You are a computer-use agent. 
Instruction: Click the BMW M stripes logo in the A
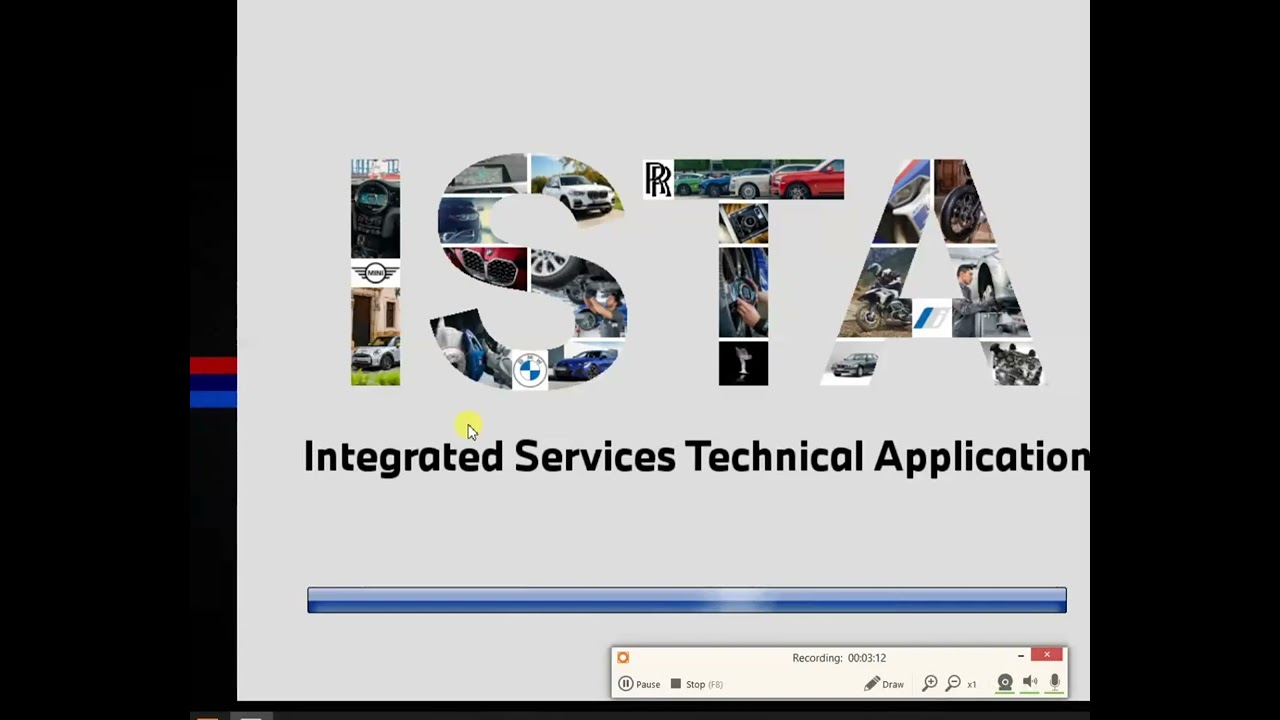(x=930, y=319)
